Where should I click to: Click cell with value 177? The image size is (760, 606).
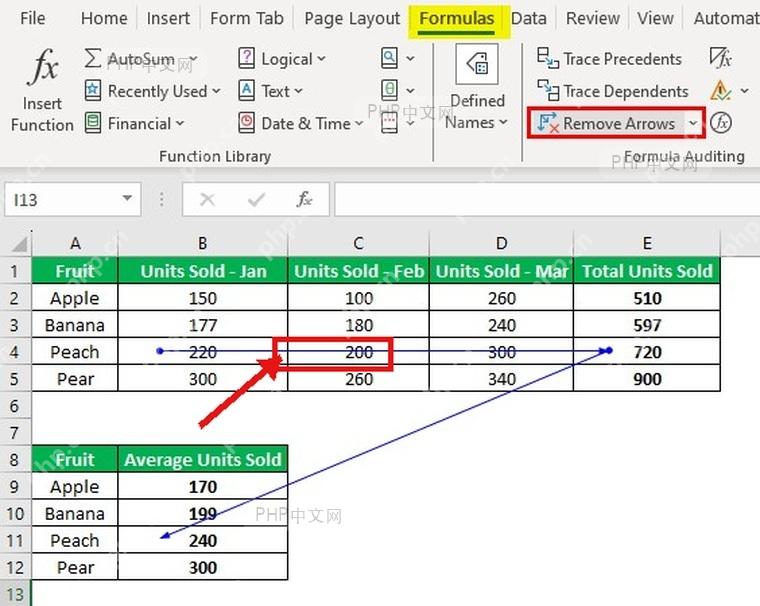(203, 325)
